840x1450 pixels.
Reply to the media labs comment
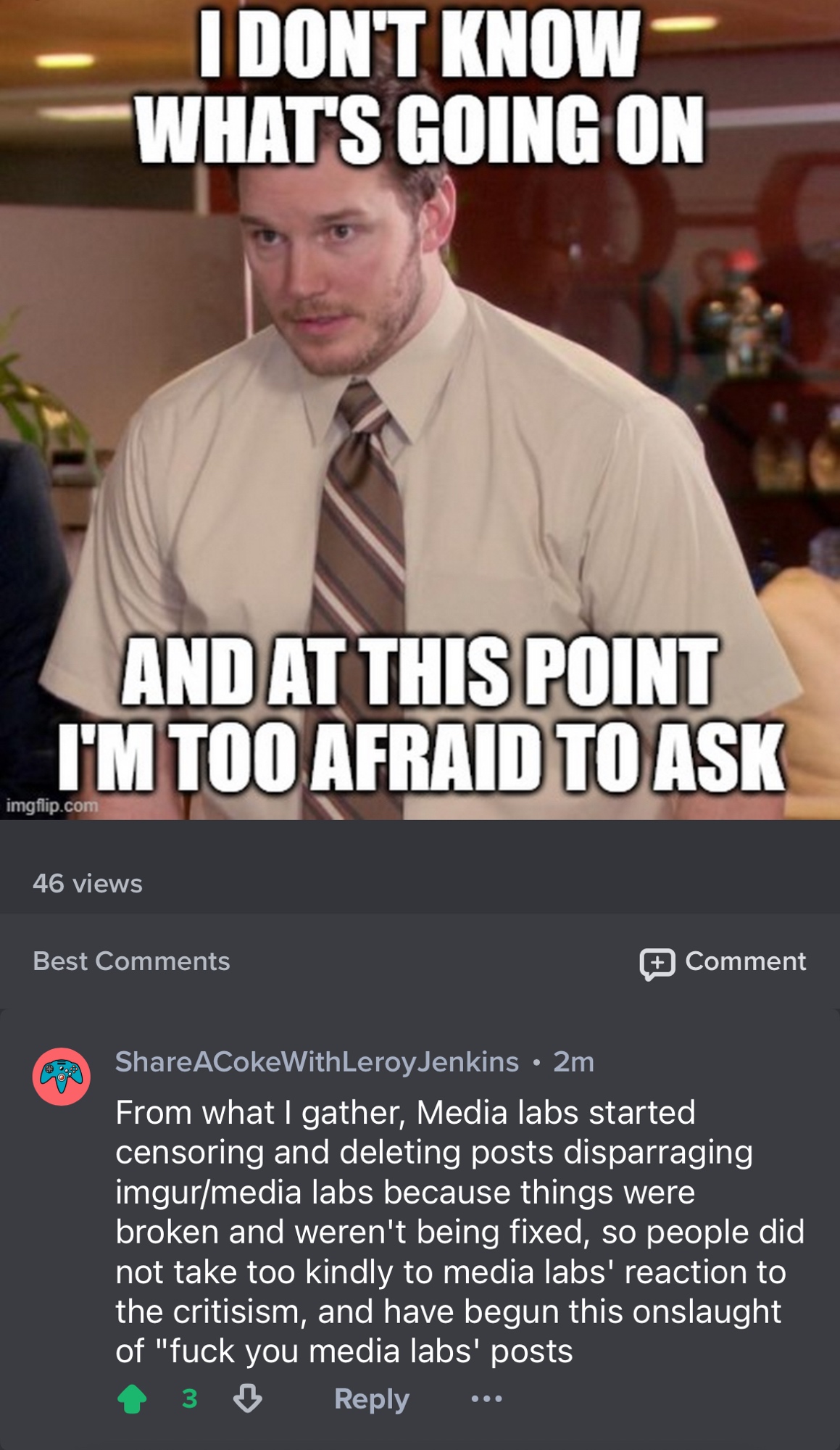(x=372, y=1399)
